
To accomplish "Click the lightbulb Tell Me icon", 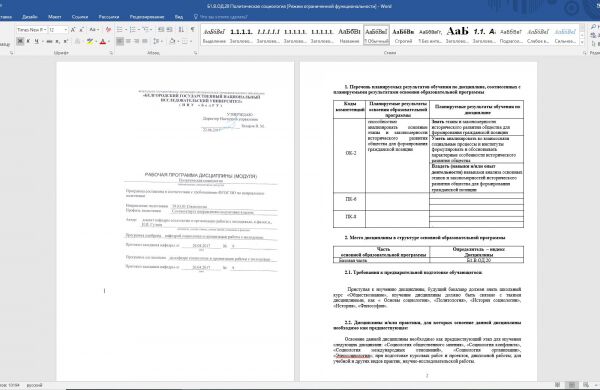I will [x=196, y=17].
